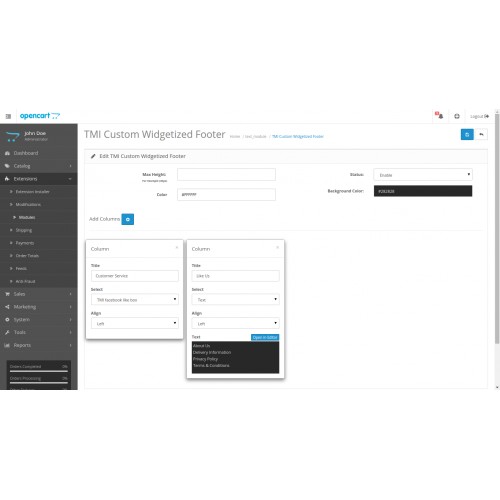Screen dimensions: 500x500
Task: Open the Sales sidebar menu
Action: pyautogui.click(x=39, y=294)
